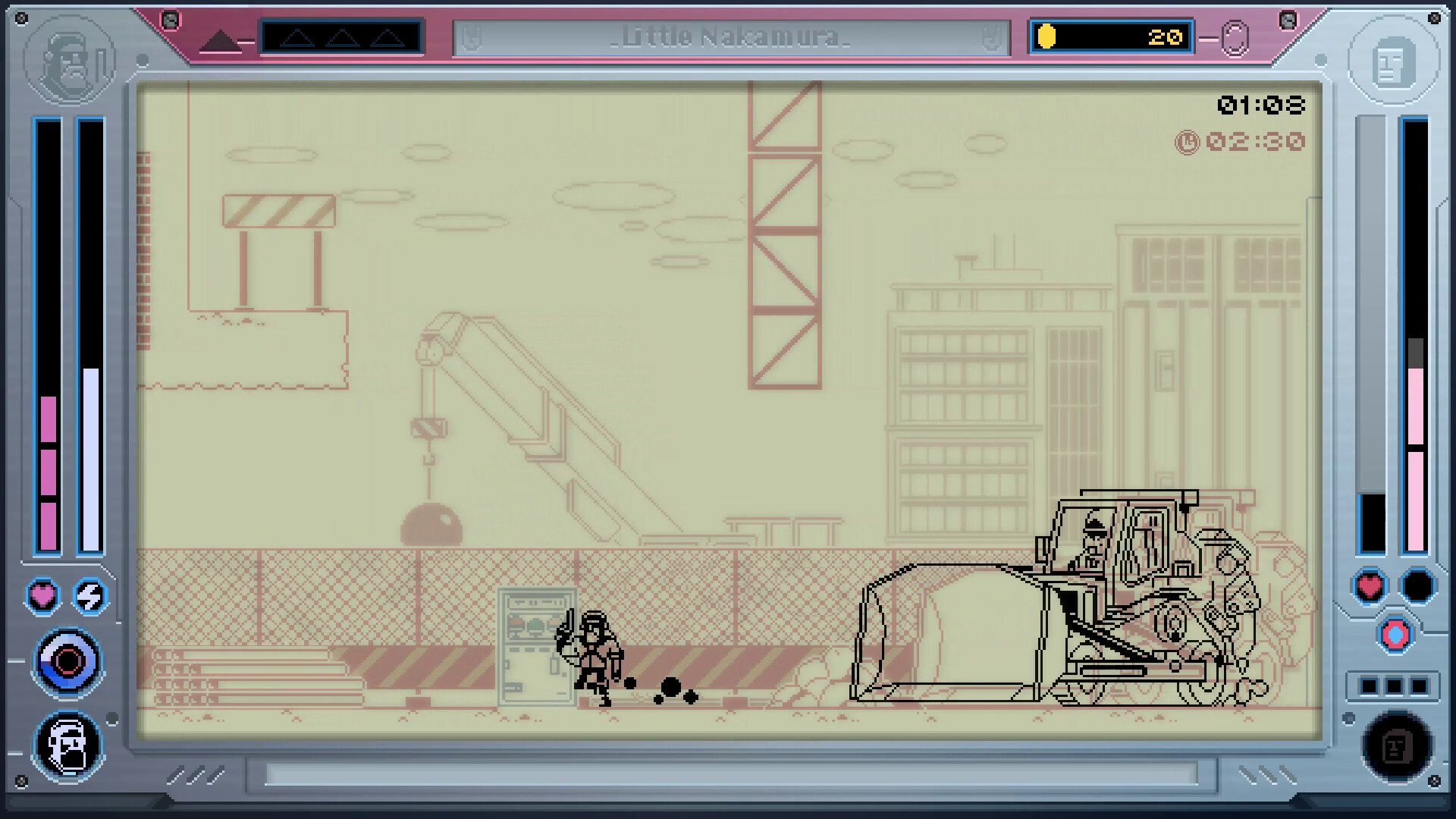Viewport: 1456px width, 819px height.
Task: Click the small screw dot near the bottom right portrait
Action: click(1433, 780)
